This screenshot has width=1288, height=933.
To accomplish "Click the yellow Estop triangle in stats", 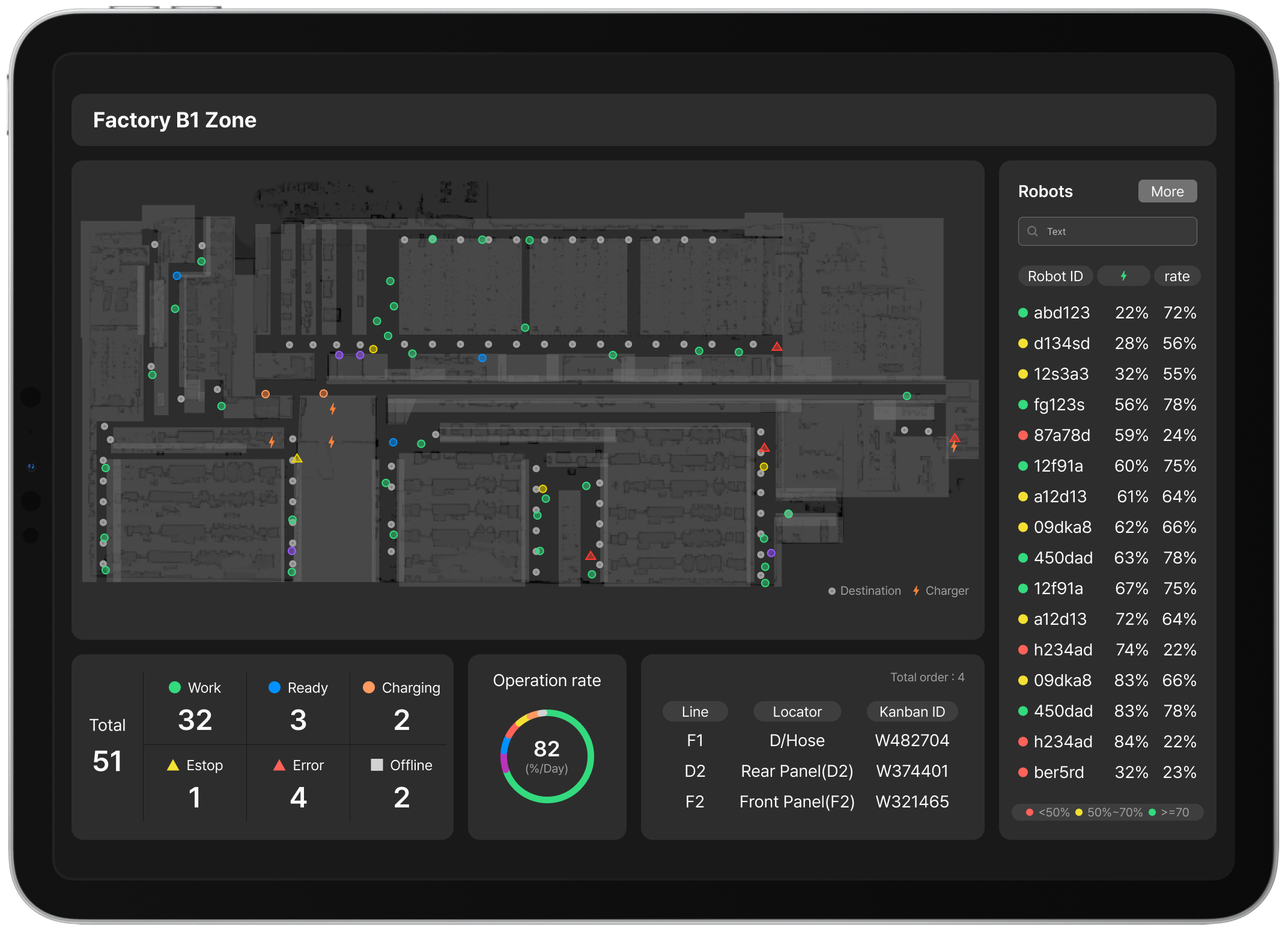I will pos(173,765).
